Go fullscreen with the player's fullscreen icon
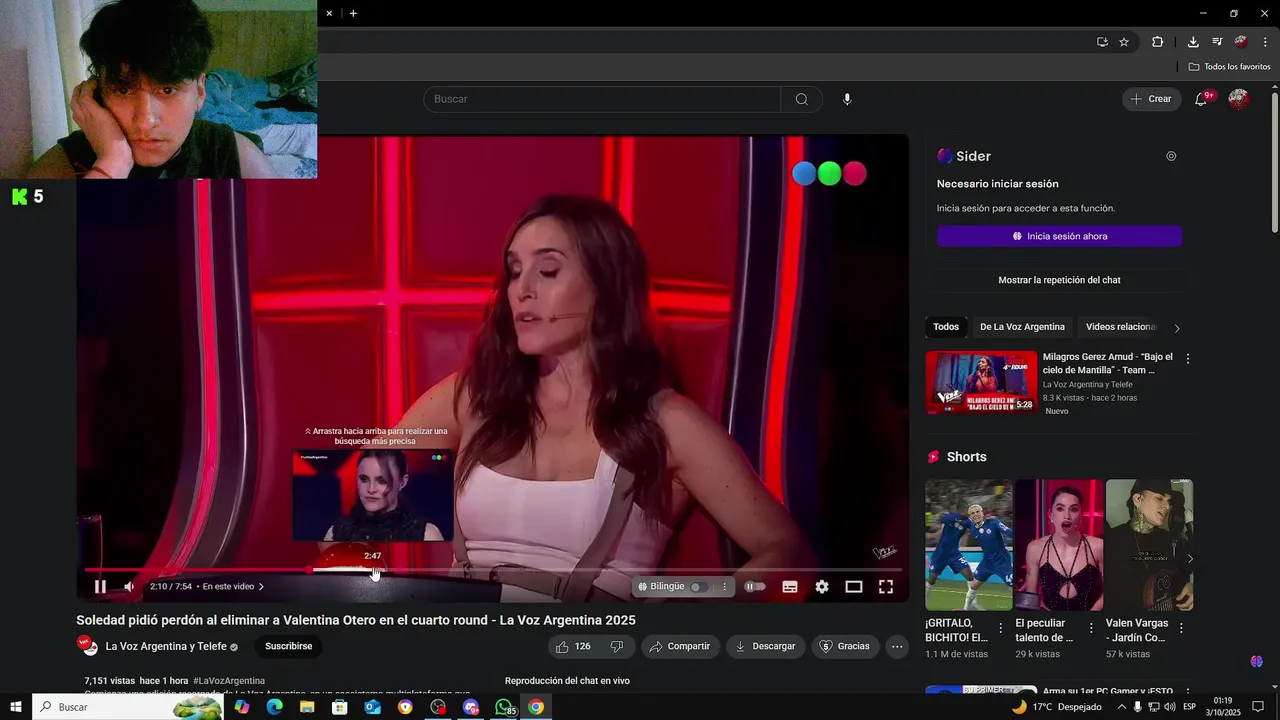The image size is (1280, 720). pos(886,587)
